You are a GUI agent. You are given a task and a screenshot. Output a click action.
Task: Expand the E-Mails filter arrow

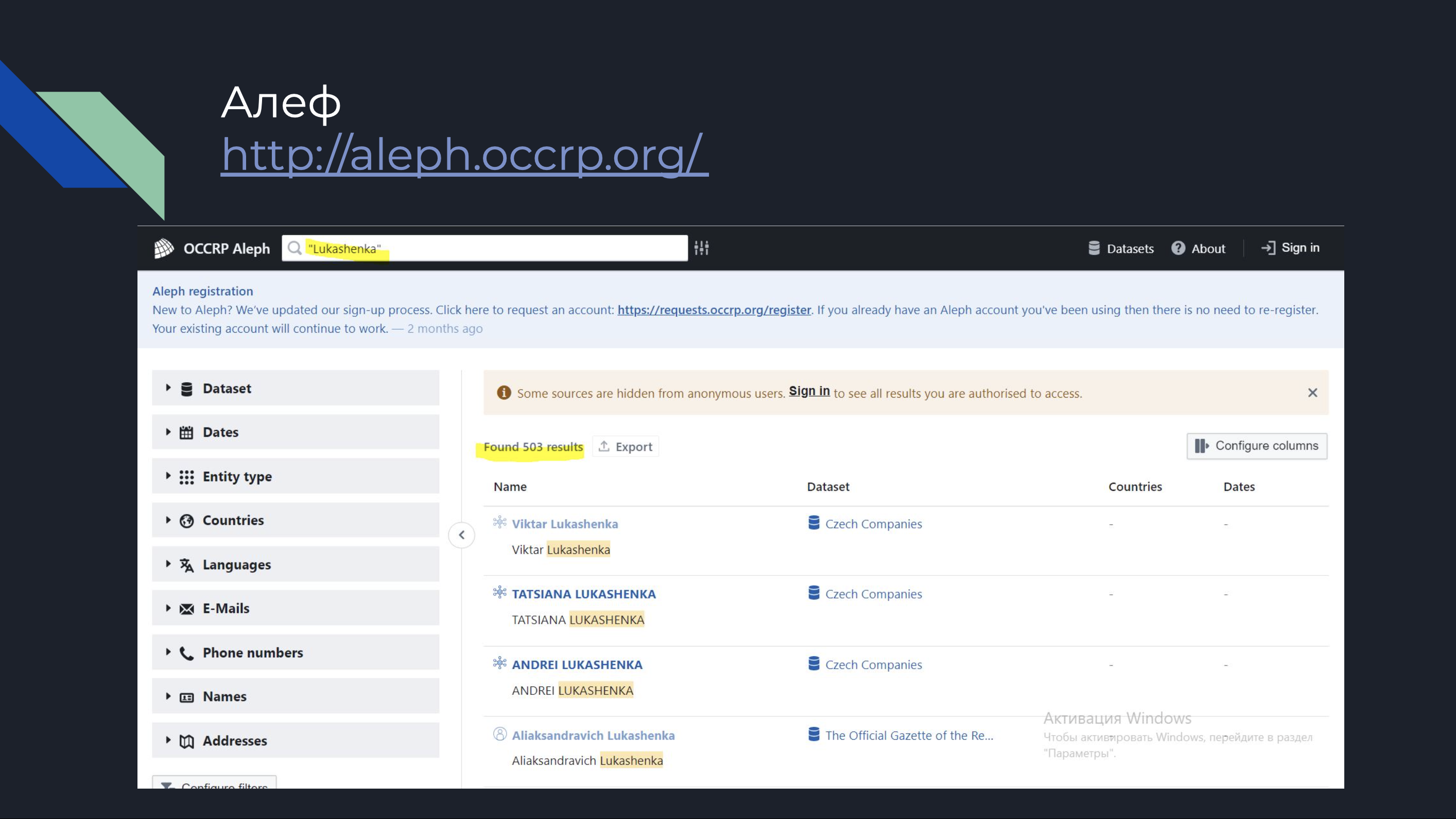point(168,608)
